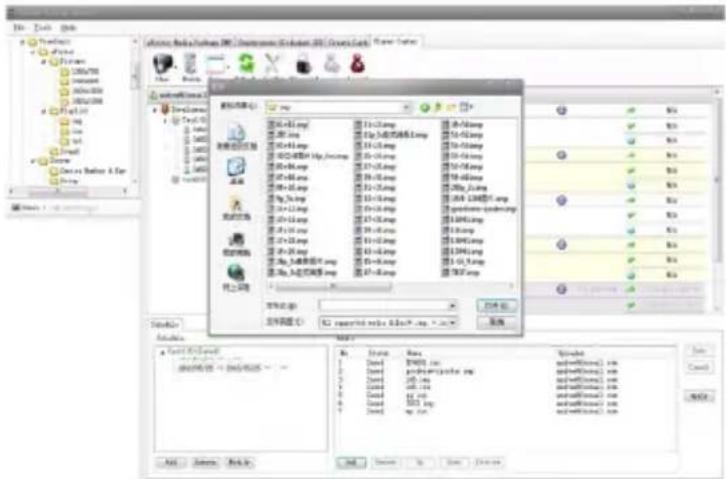Image resolution: width=726 pixels, height=479 pixels.
Task: Click the Cancel (取消) button in the file dialog
Action: tap(496, 322)
